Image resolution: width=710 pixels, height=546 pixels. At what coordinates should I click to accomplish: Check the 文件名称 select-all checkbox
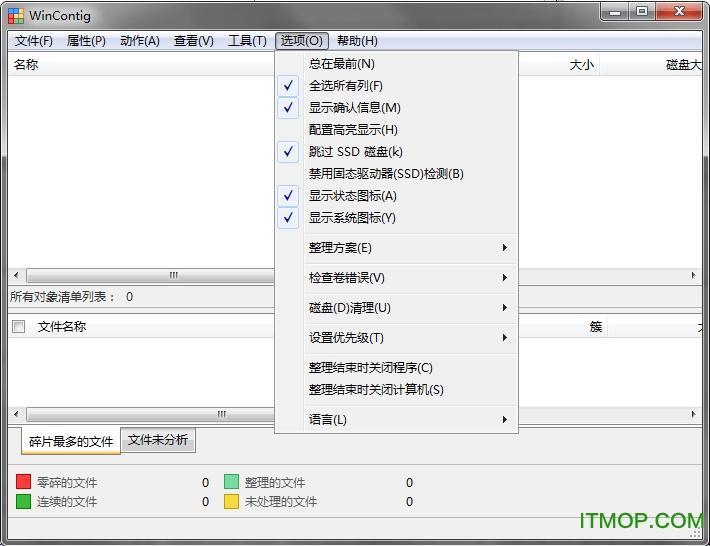pyautogui.click(x=19, y=326)
